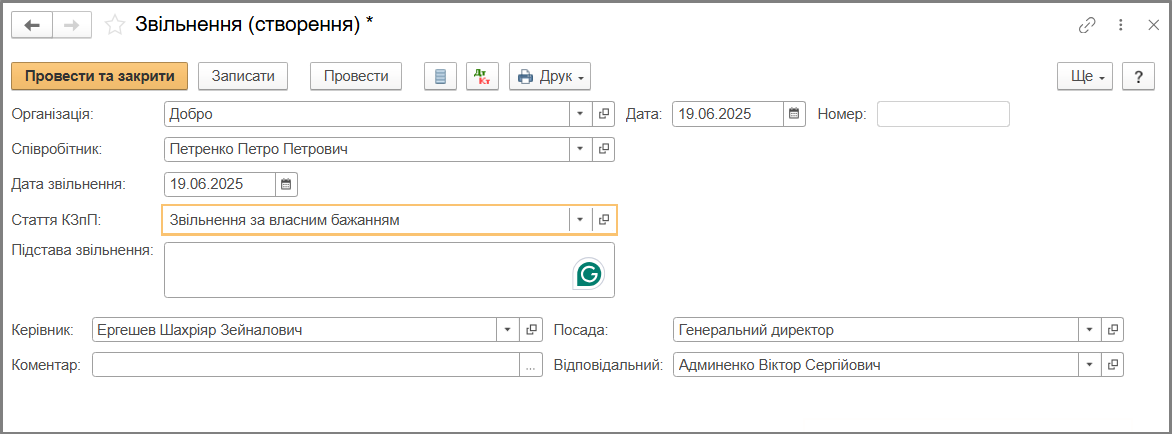Open Петренко Петро Петрович employee card
The width and height of the screenshot is (1172, 434).
click(x=604, y=149)
